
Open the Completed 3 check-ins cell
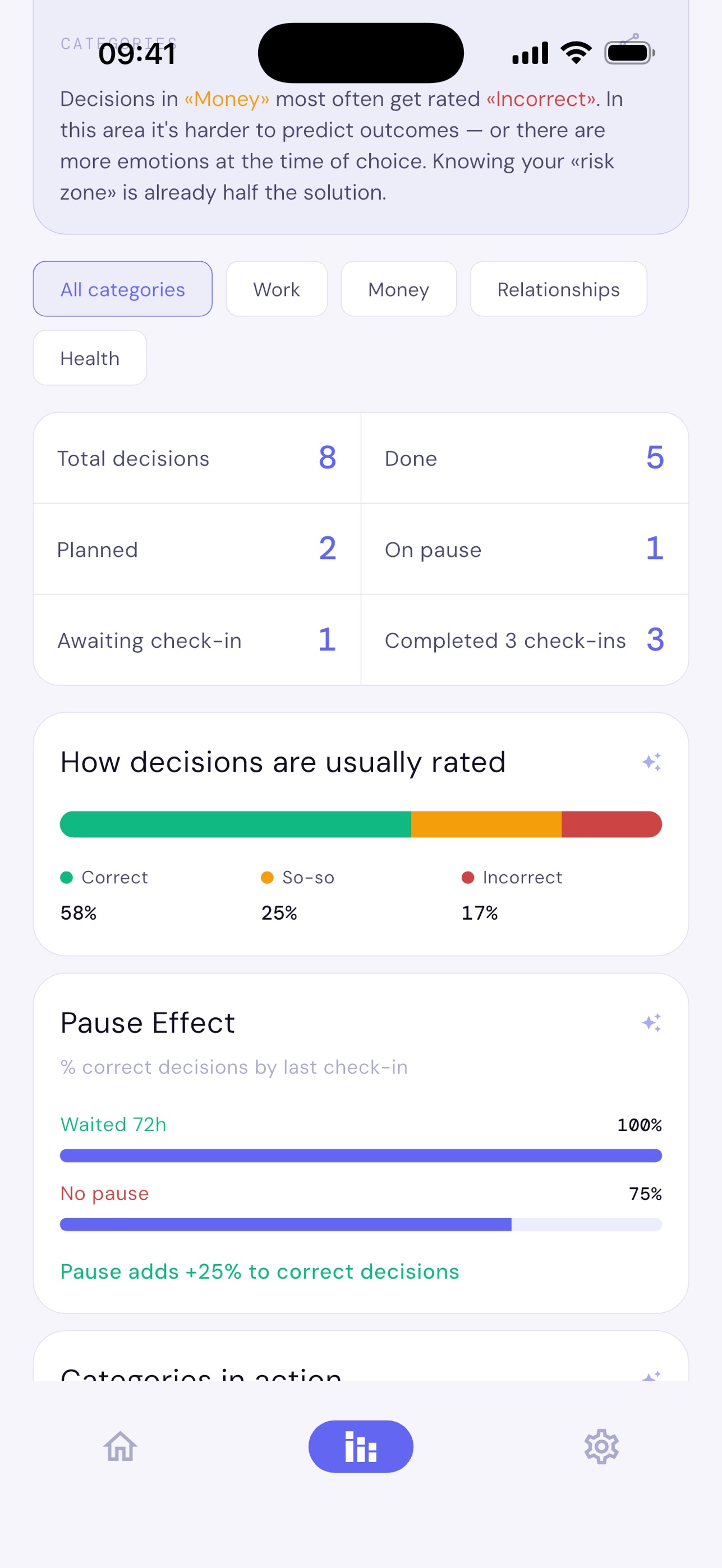[x=524, y=640]
